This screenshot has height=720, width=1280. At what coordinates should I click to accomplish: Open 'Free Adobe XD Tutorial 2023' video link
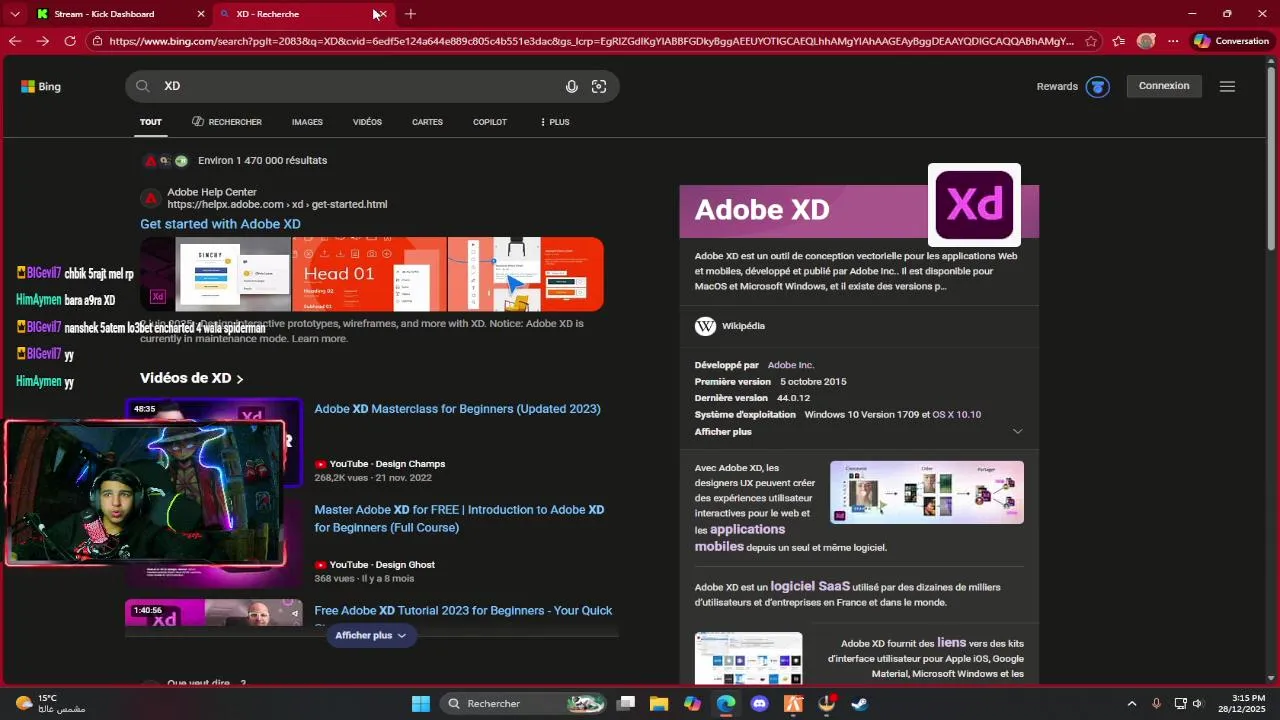(x=463, y=610)
